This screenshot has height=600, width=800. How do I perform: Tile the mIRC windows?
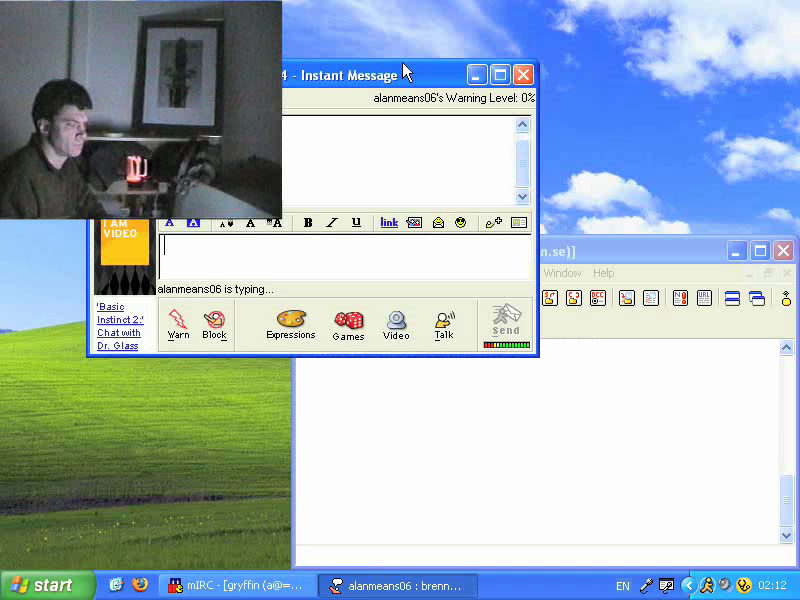[x=732, y=298]
